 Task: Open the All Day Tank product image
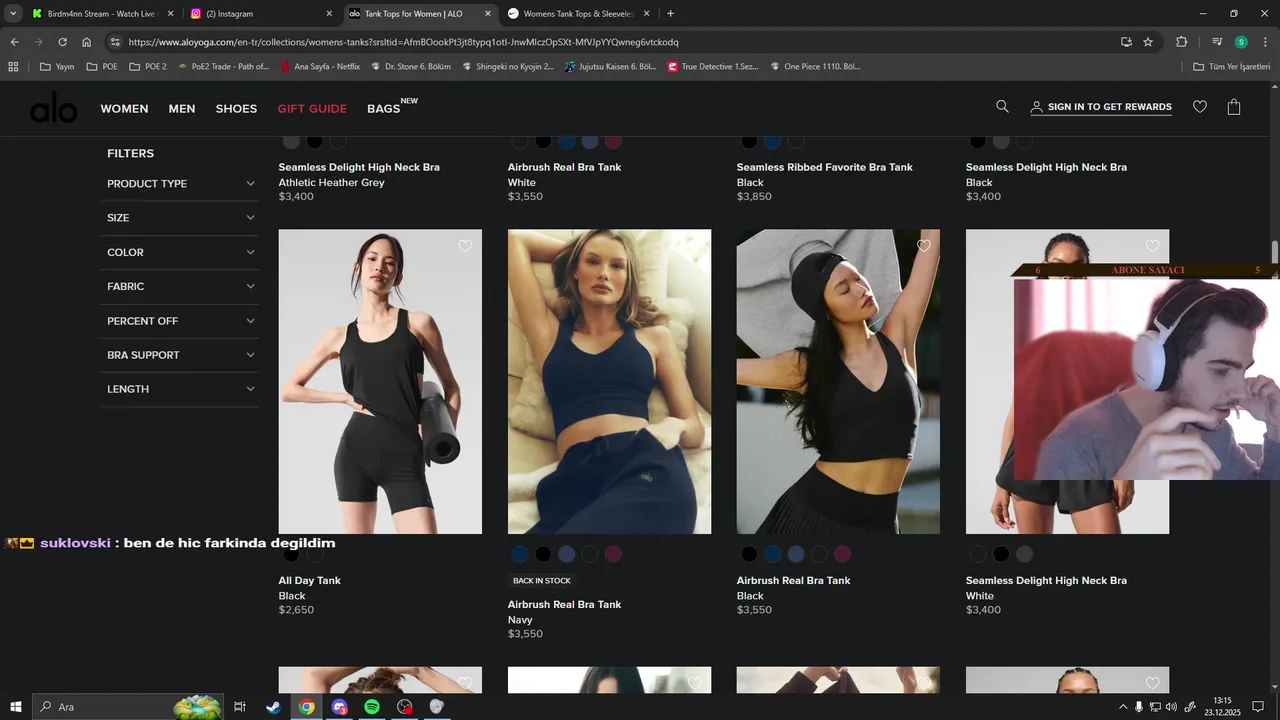tap(380, 381)
